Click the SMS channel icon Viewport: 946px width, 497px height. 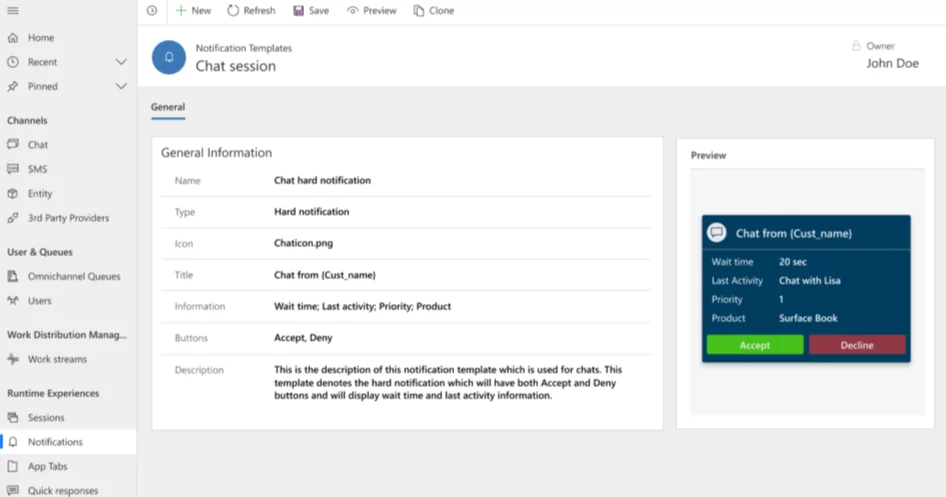(x=13, y=169)
